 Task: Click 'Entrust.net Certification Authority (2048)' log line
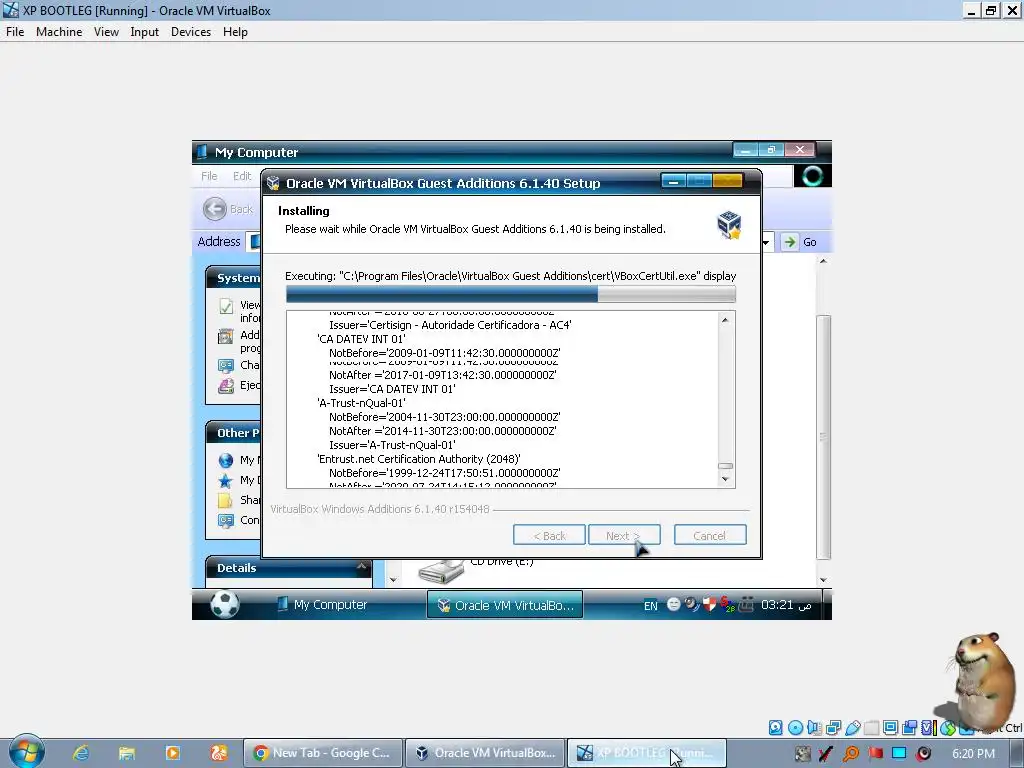tap(419, 459)
